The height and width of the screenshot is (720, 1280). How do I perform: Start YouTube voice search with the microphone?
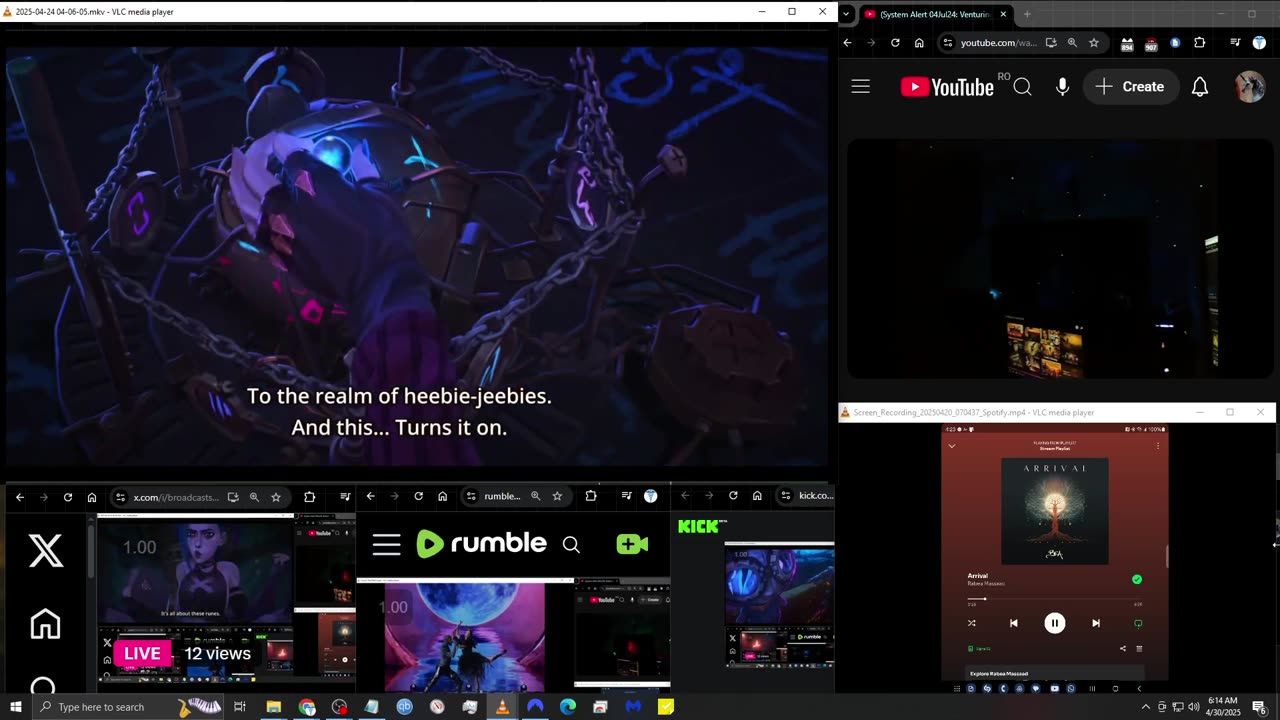(x=1062, y=87)
